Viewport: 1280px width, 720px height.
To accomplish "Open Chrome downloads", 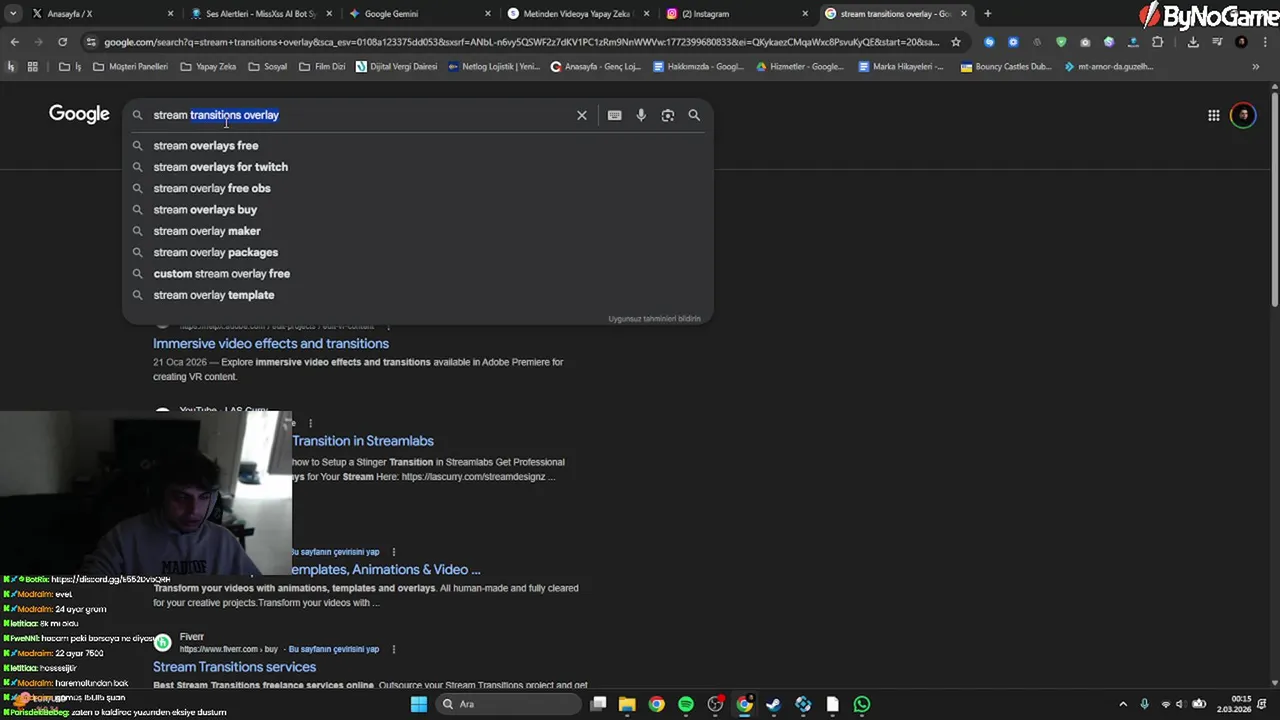I will coord(1193,42).
